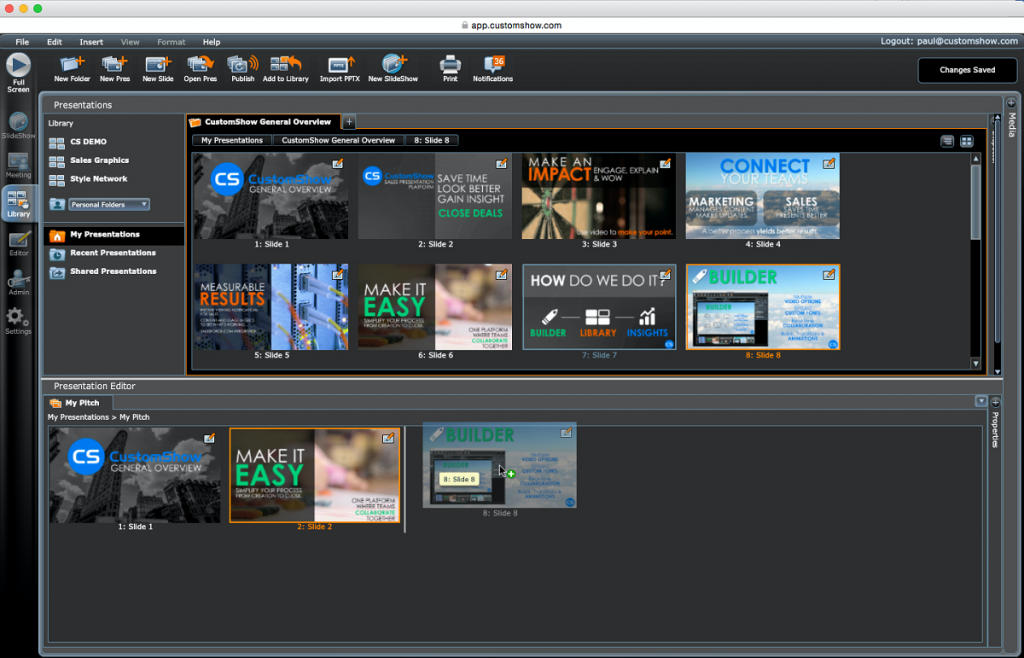This screenshot has height=658, width=1024.
Task: Click My Presentations in editor breadcrumb path
Action: coord(78,417)
